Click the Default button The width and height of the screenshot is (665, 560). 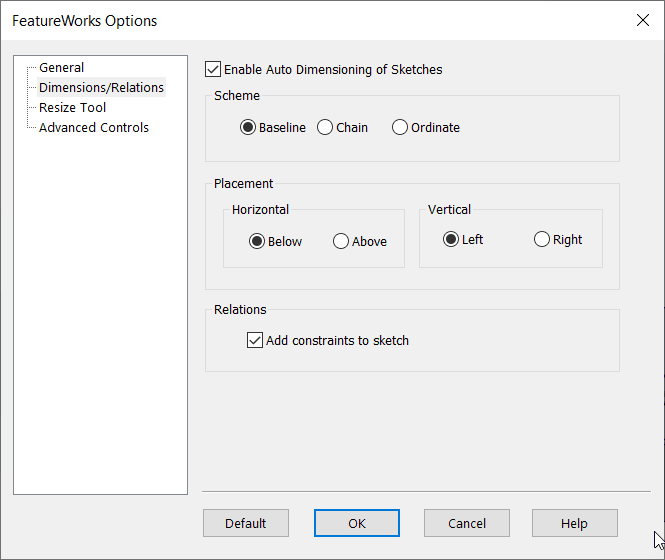pos(246,523)
